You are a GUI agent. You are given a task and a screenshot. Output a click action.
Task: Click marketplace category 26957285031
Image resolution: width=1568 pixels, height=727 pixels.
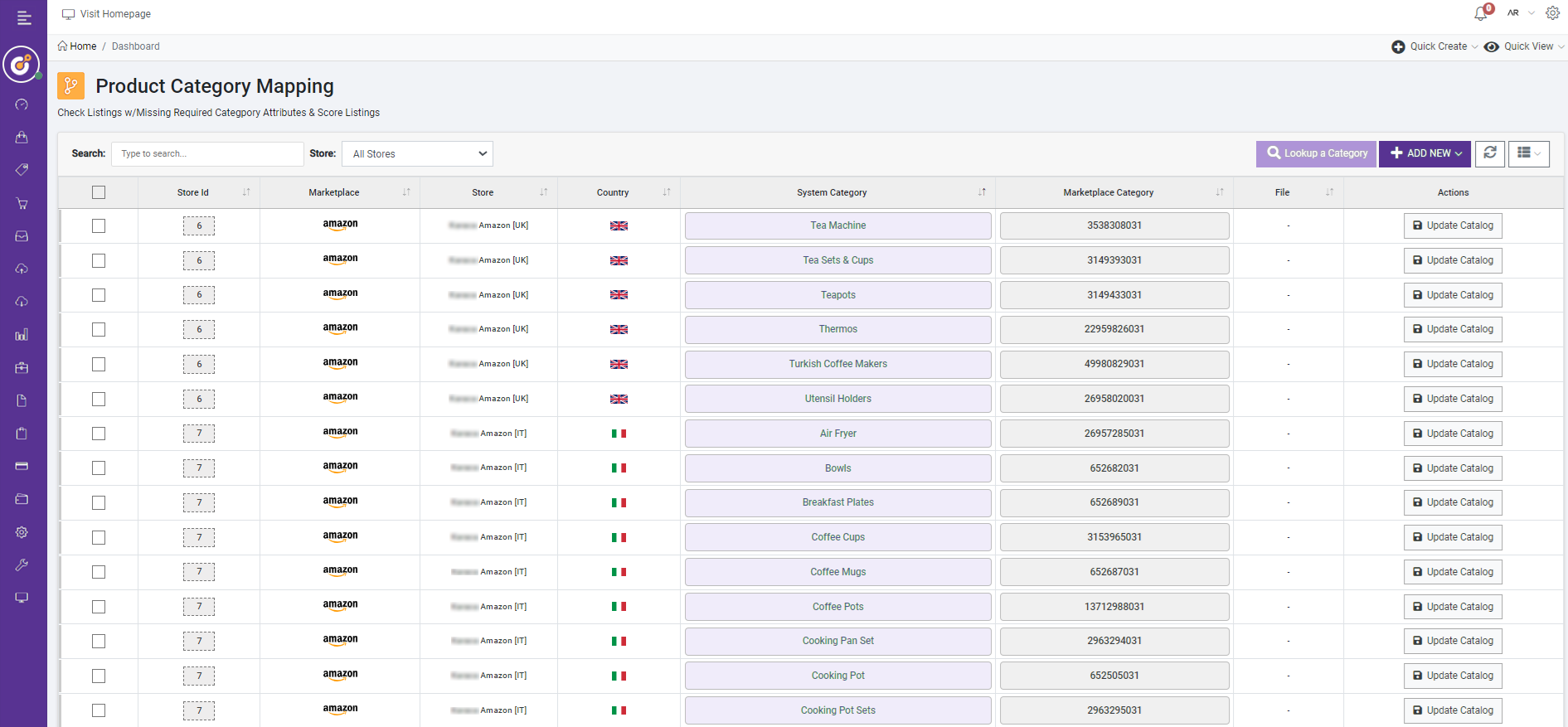tap(1114, 434)
